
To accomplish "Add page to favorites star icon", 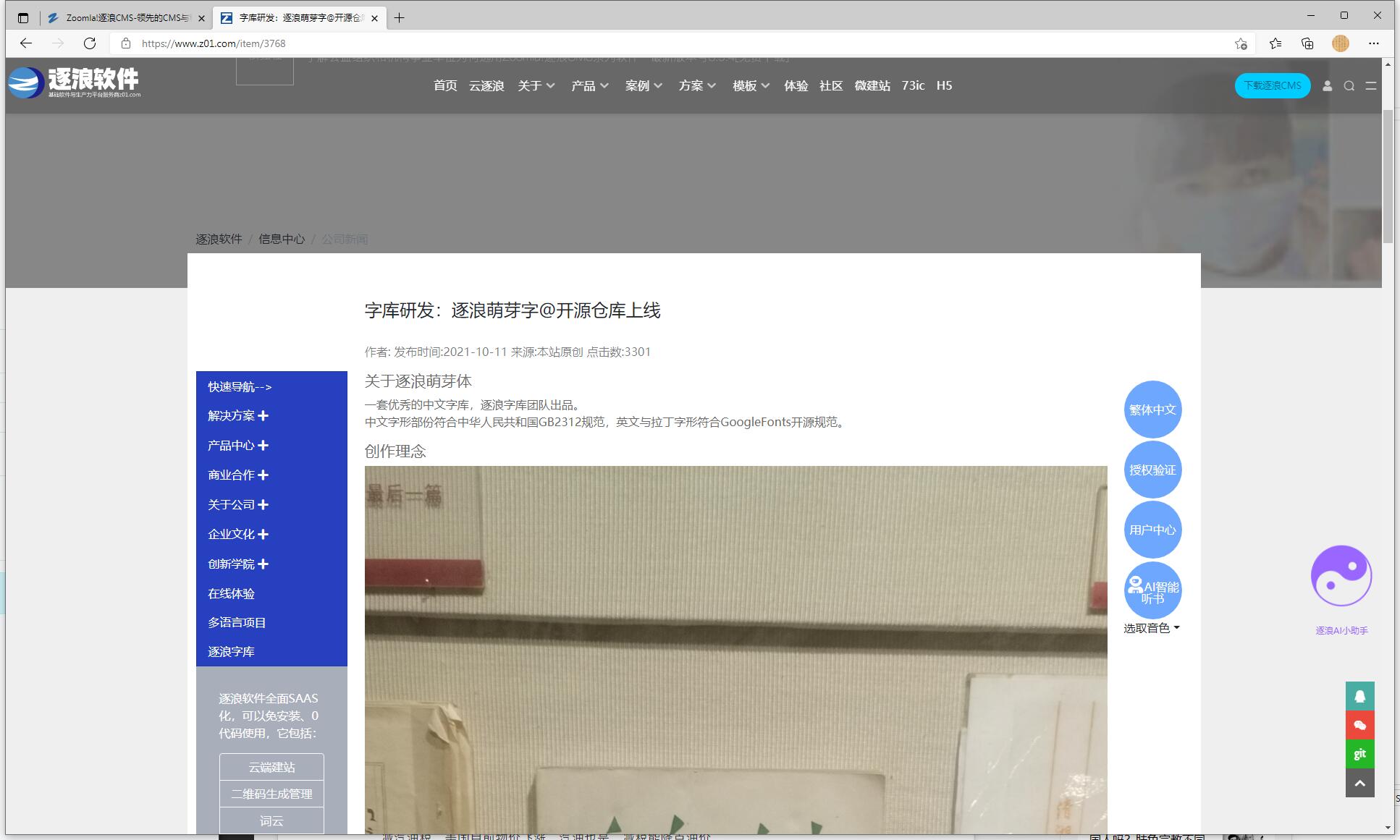I will [1241, 43].
